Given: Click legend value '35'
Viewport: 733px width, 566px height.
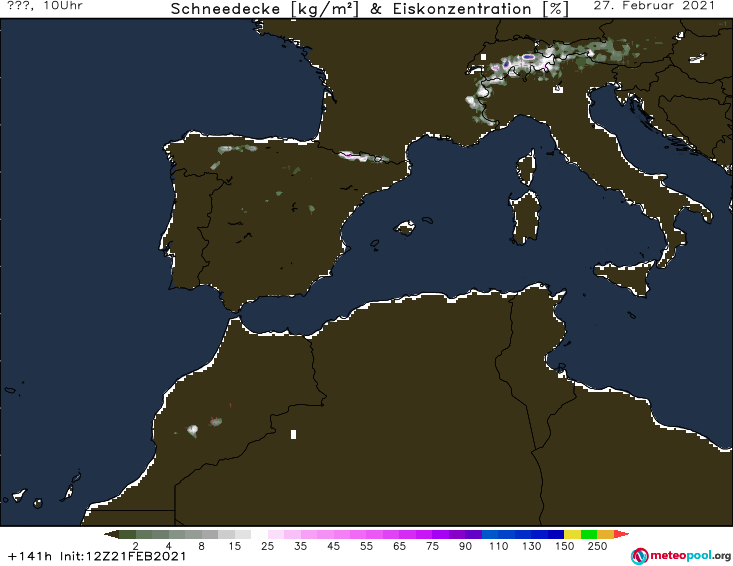Looking at the screenshot, I should point(301,546).
